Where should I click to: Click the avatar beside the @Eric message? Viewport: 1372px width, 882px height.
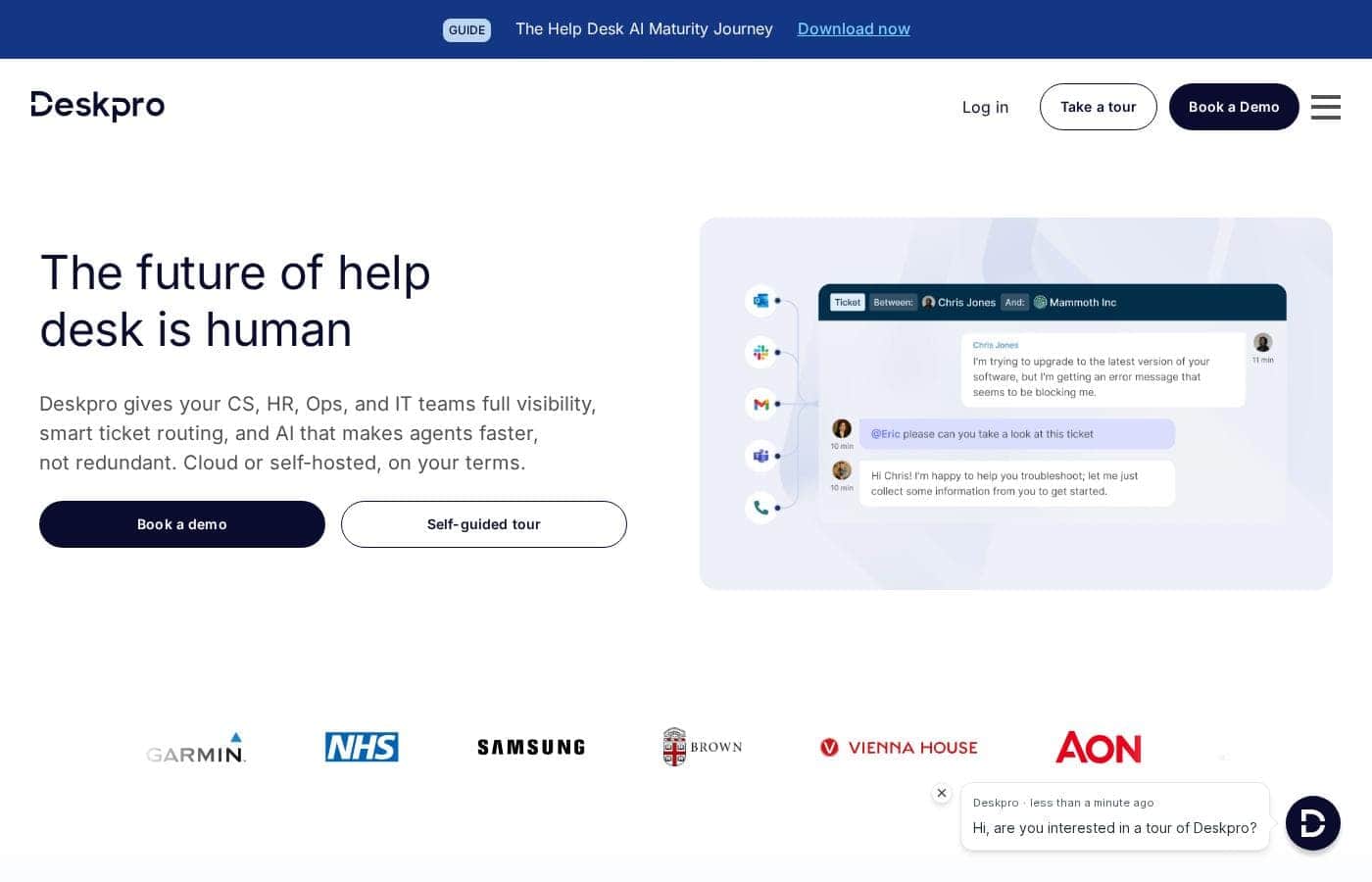pos(842,428)
